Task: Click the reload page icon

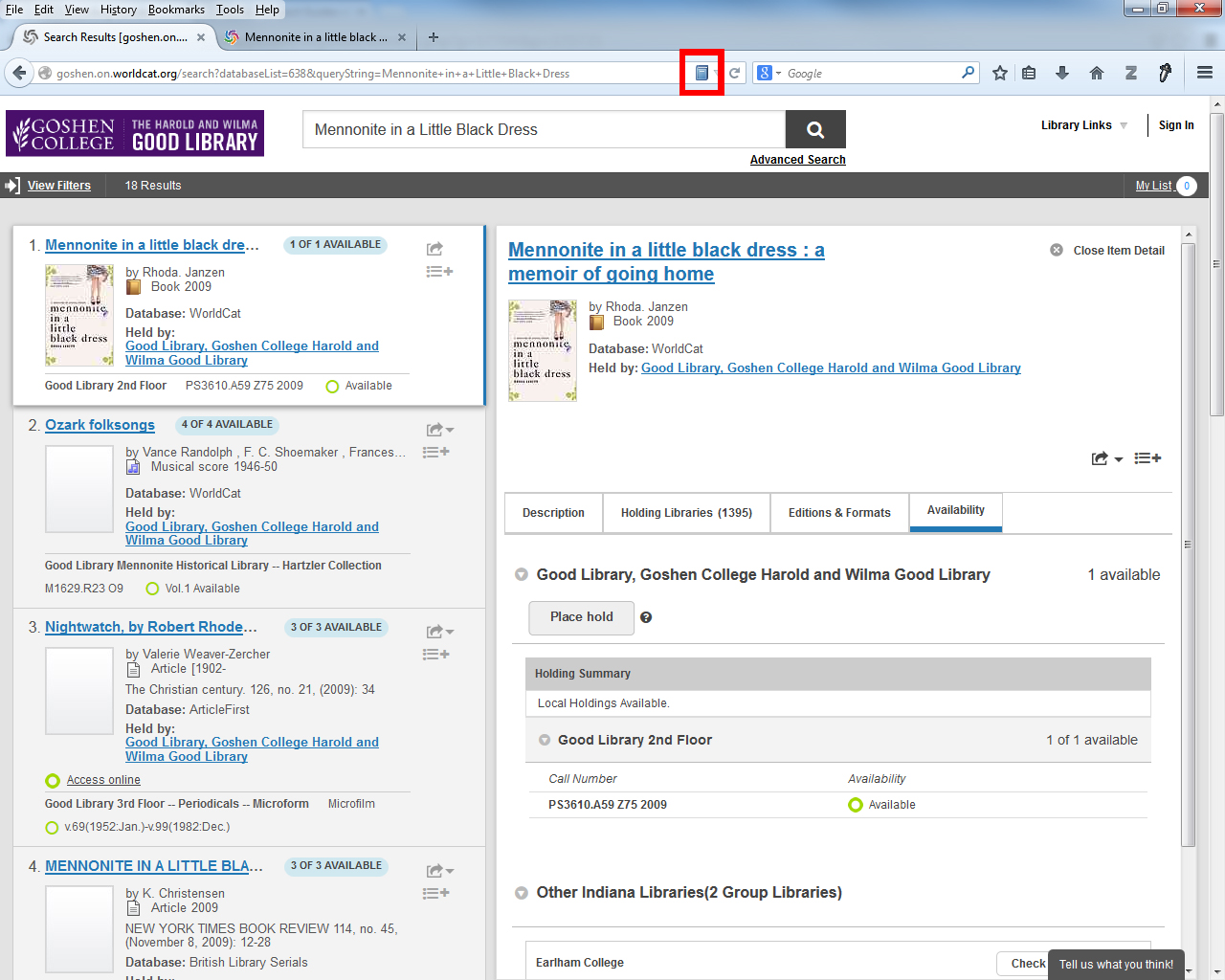Action: [x=735, y=73]
